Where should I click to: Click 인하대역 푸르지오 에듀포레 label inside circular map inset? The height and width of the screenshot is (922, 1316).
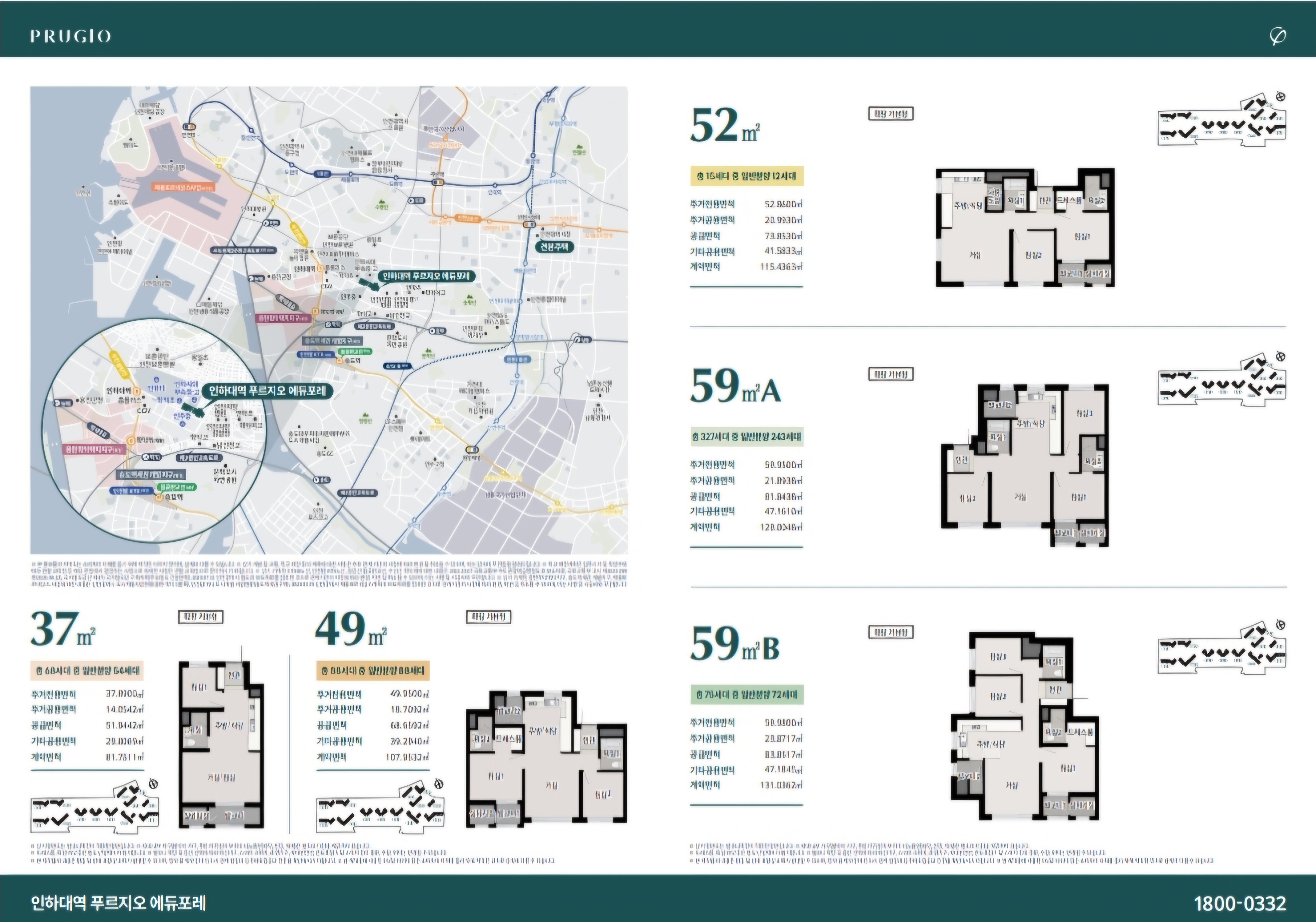click(x=267, y=391)
